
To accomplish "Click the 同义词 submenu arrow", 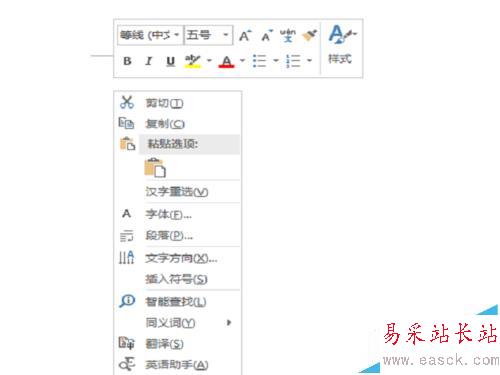I will pyautogui.click(x=229, y=322).
